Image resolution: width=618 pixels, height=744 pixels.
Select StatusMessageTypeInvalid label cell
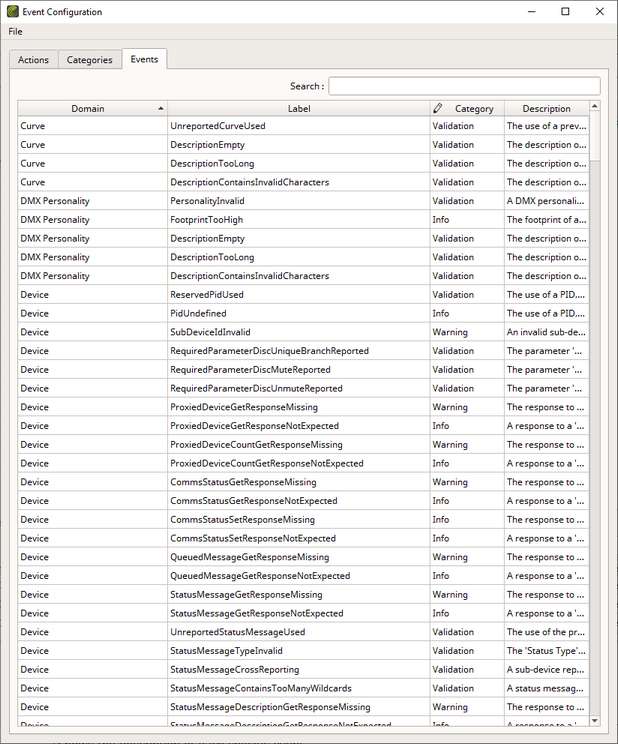point(299,651)
